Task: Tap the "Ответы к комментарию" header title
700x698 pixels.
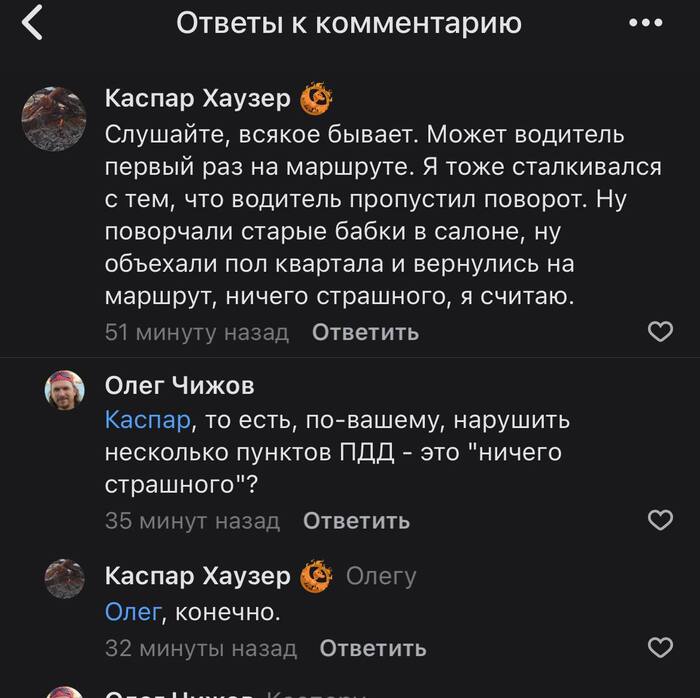Action: [349, 23]
